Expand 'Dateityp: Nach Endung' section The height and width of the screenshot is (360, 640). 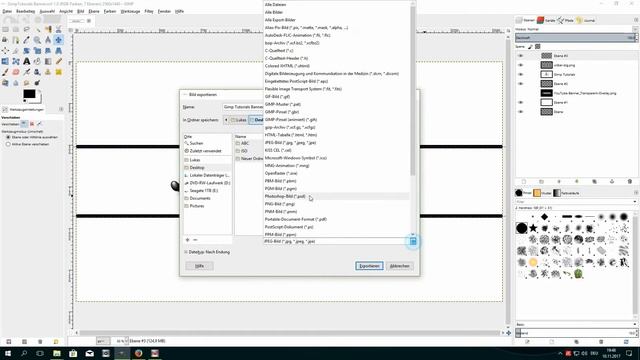[x=186, y=252]
